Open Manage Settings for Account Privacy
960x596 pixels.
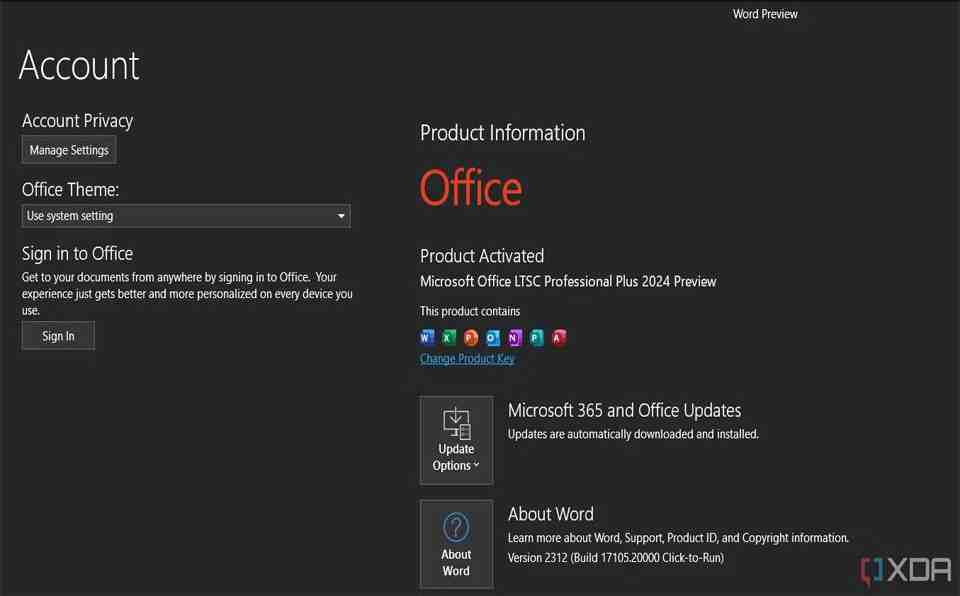coord(69,150)
